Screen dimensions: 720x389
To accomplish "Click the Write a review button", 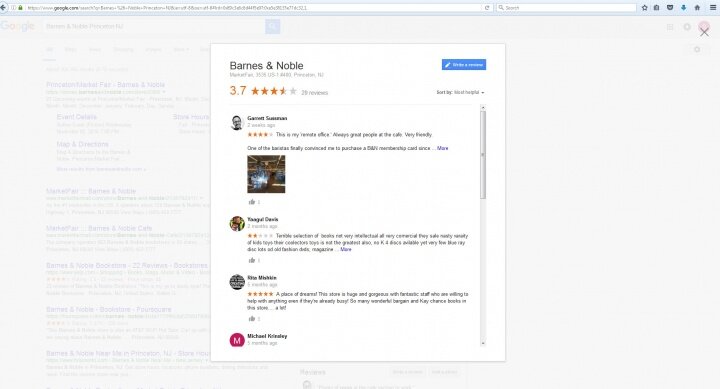I will 464,65.
